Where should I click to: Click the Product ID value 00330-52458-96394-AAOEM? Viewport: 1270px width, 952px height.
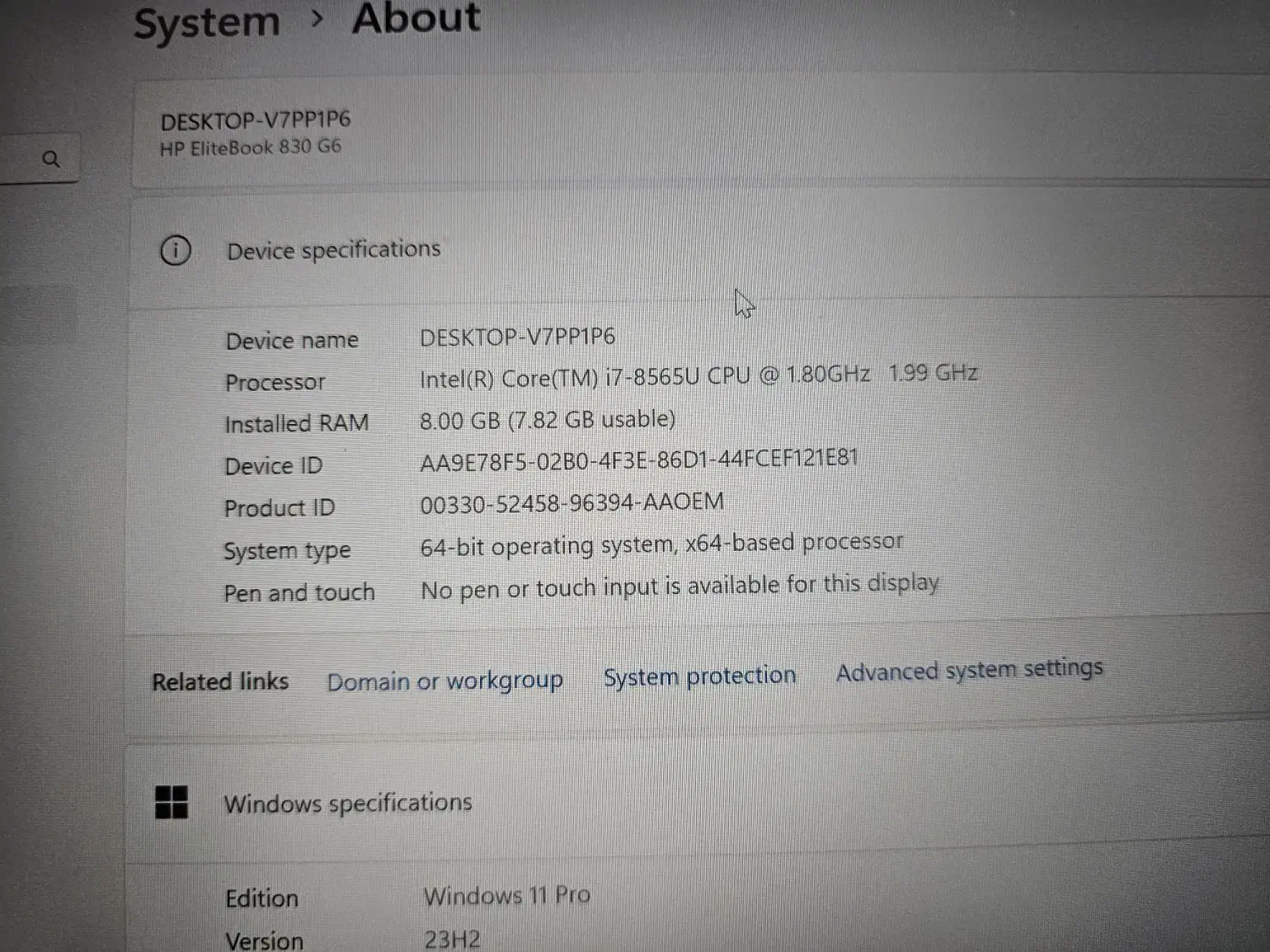click(x=572, y=503)
